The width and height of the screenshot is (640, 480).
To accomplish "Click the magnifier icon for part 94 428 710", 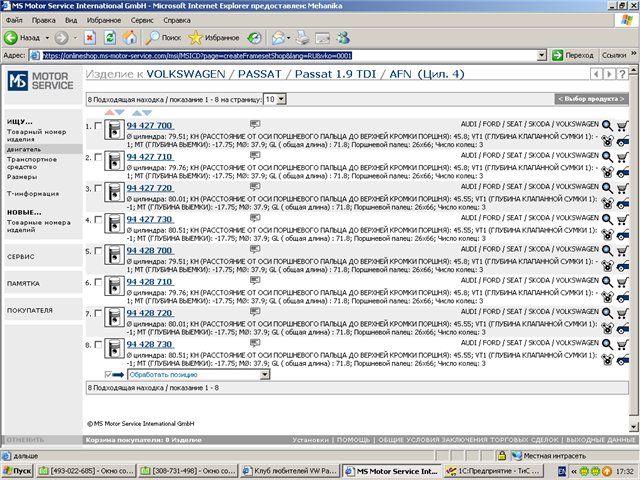I will (607, 282).
